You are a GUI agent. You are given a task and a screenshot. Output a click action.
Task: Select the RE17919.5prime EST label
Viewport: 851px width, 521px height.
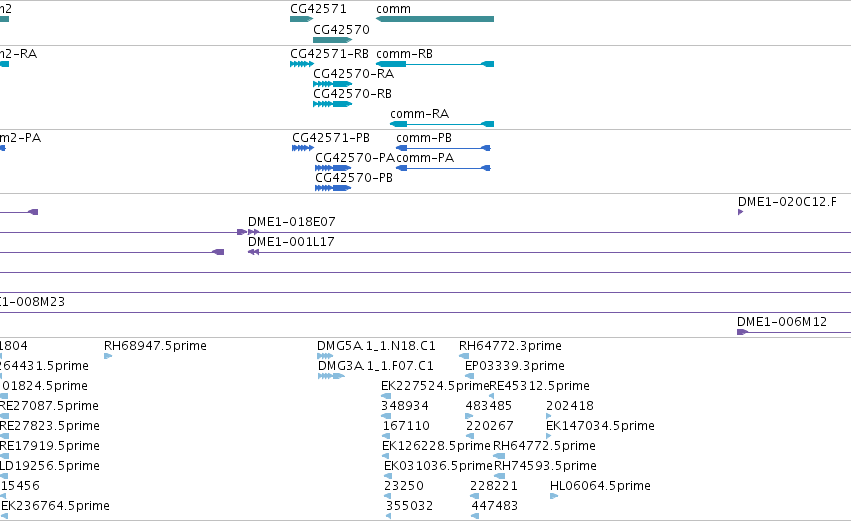(49, 446)
